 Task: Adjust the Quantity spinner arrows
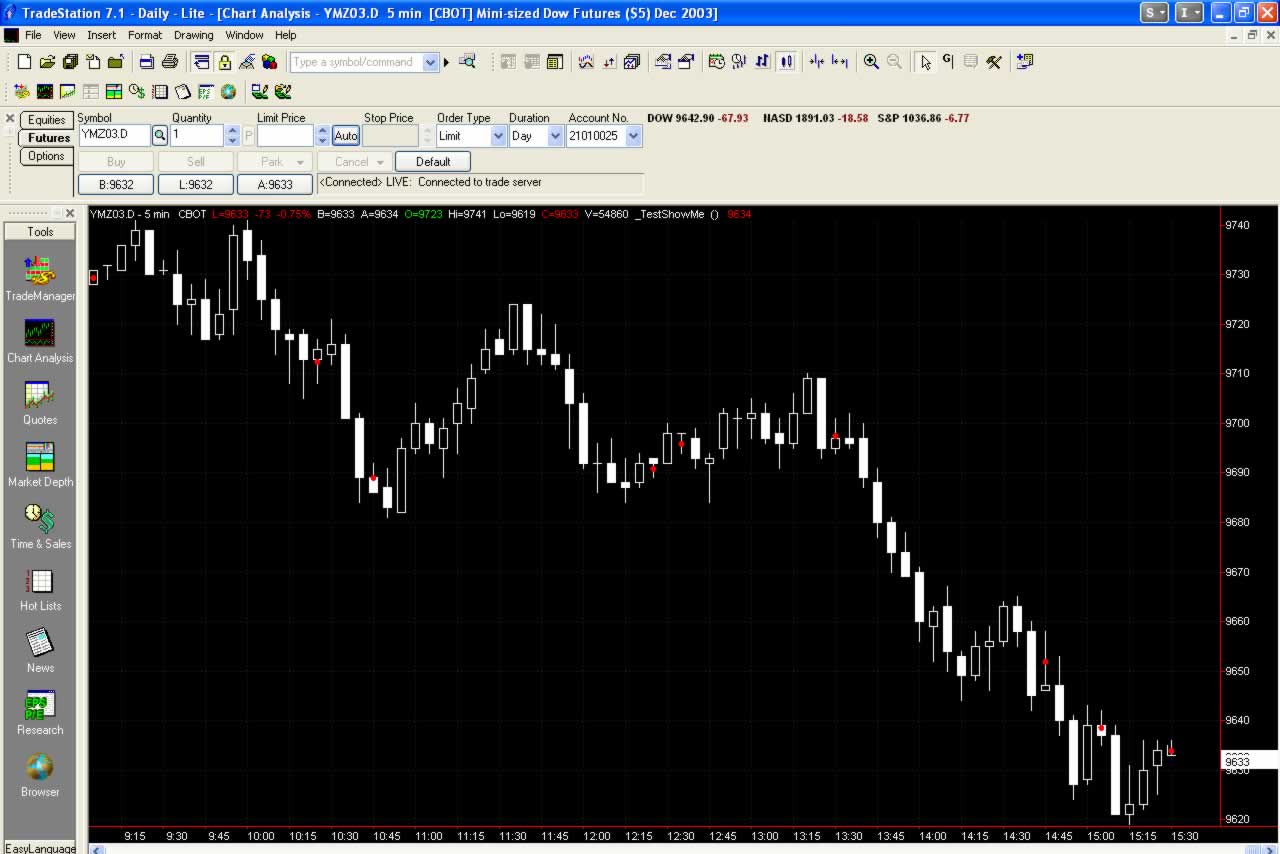coord(232,136)
